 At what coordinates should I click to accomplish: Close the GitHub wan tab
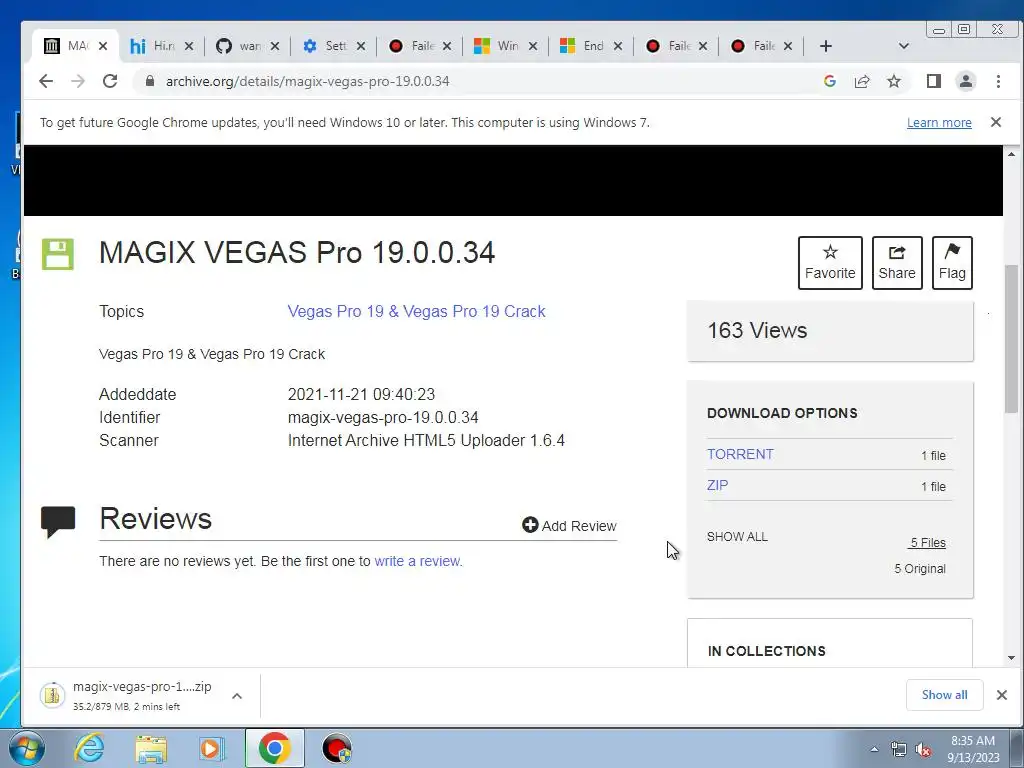[x=275, y=46]
